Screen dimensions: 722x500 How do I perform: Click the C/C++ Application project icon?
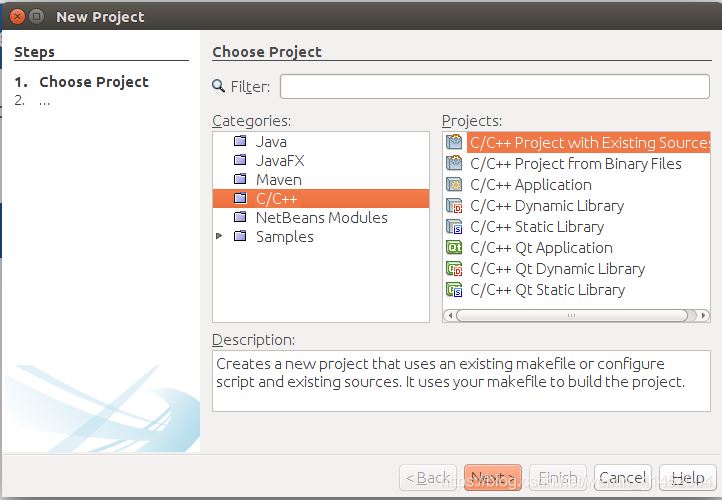[x=454, y=185]
